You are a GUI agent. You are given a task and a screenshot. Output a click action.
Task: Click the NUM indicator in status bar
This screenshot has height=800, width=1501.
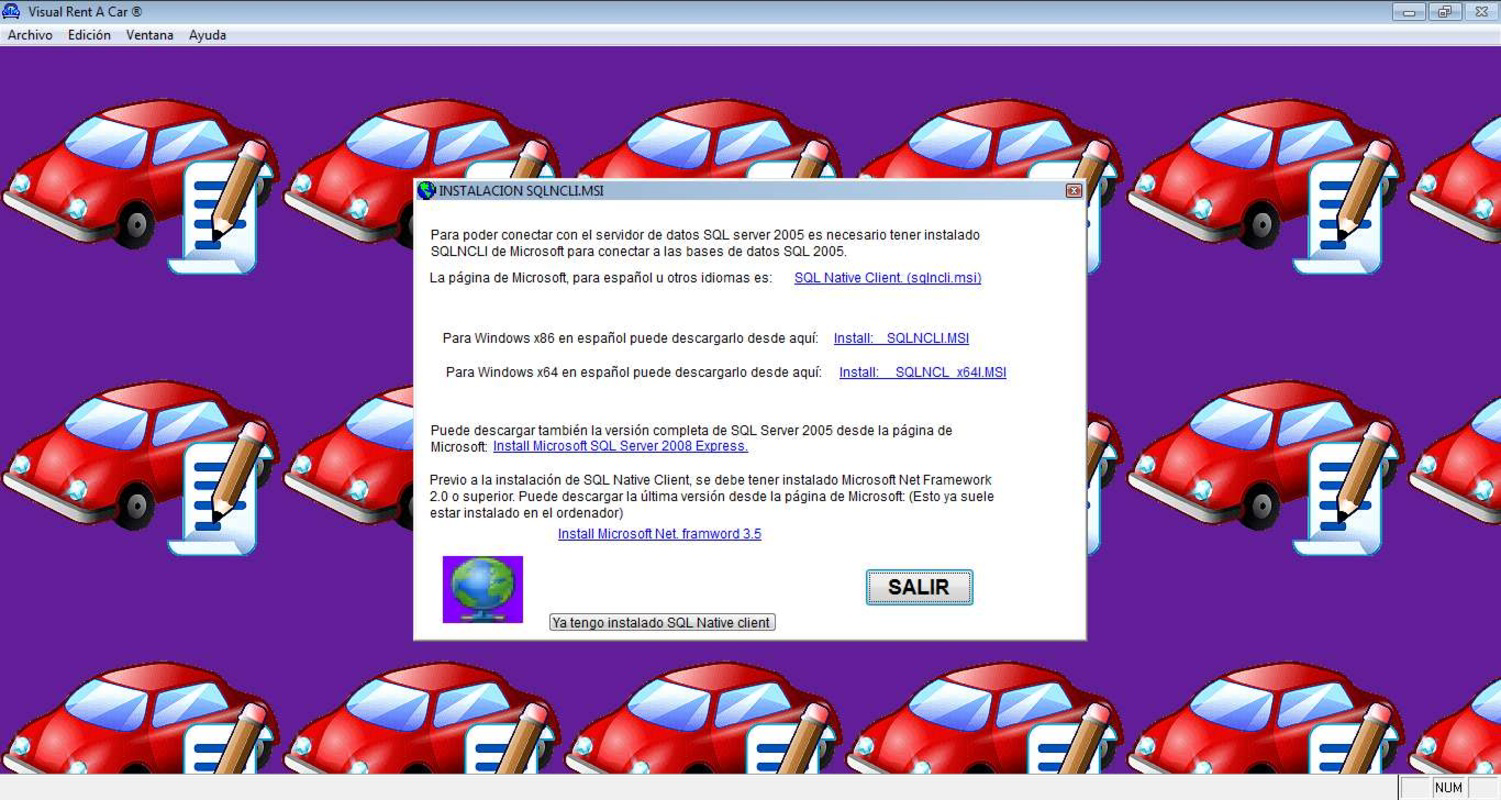pyautogui.click(x=1448, y=787)
